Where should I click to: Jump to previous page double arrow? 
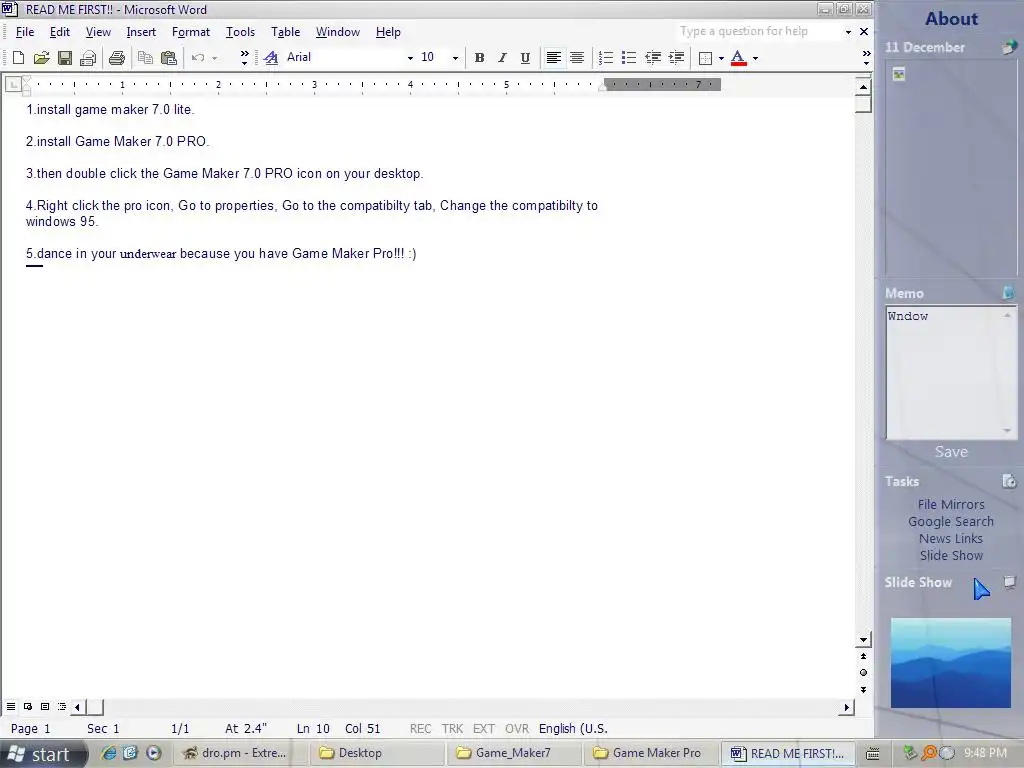click(x=863, y=656)
